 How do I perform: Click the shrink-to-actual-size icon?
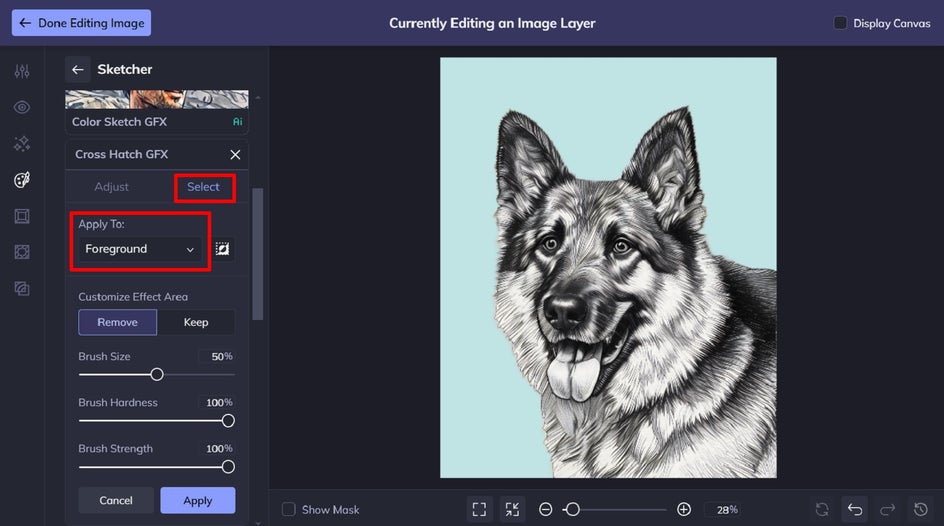click(x=512, y=510)
